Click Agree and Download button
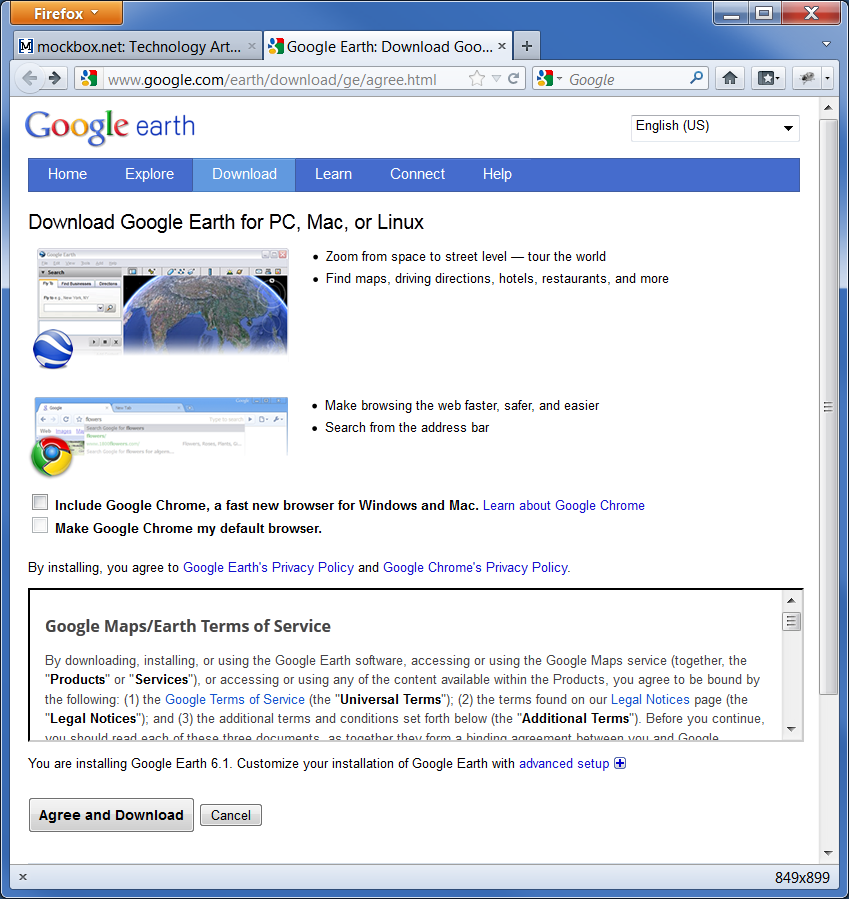 coord(111,815)
